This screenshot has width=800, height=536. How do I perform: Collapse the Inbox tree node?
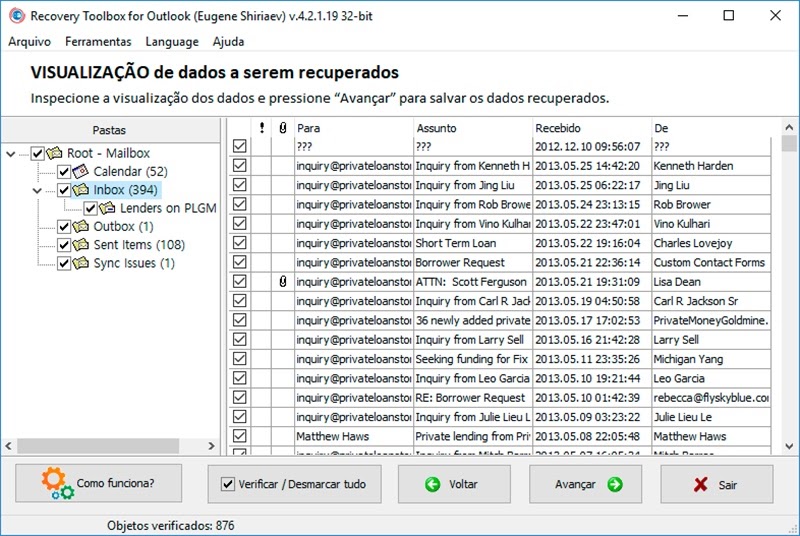pos(37,191)
